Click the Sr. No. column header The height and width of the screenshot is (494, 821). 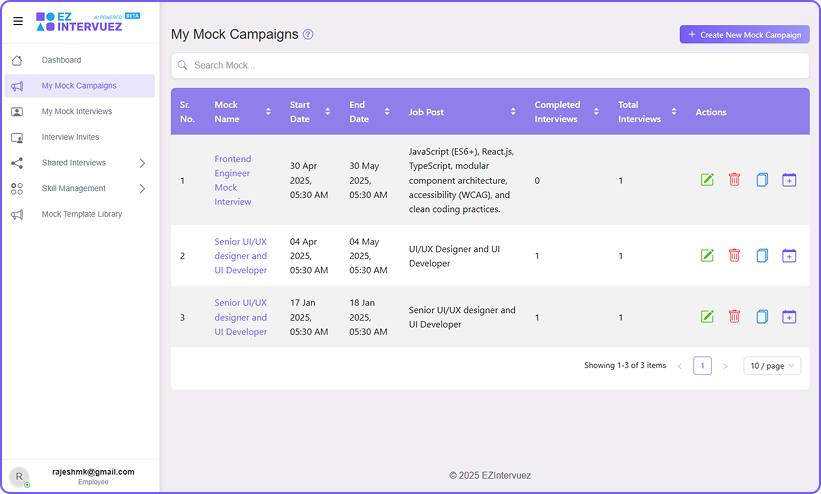pyautogui.click(x=187, y=112)
